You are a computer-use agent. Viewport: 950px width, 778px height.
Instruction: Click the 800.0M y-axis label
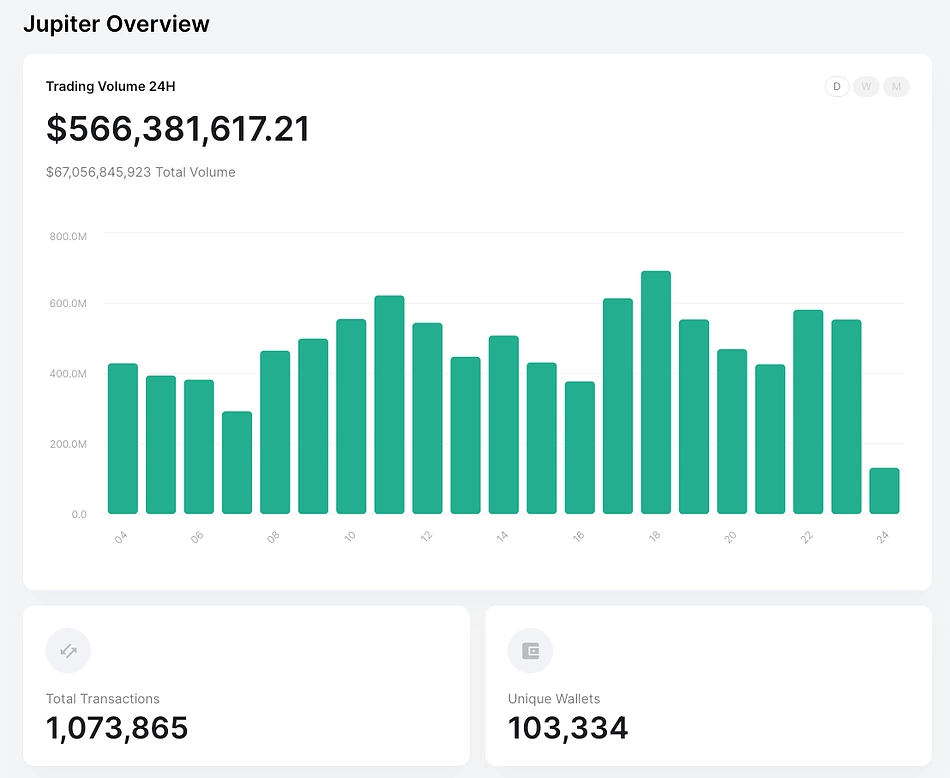click(68, 236)
